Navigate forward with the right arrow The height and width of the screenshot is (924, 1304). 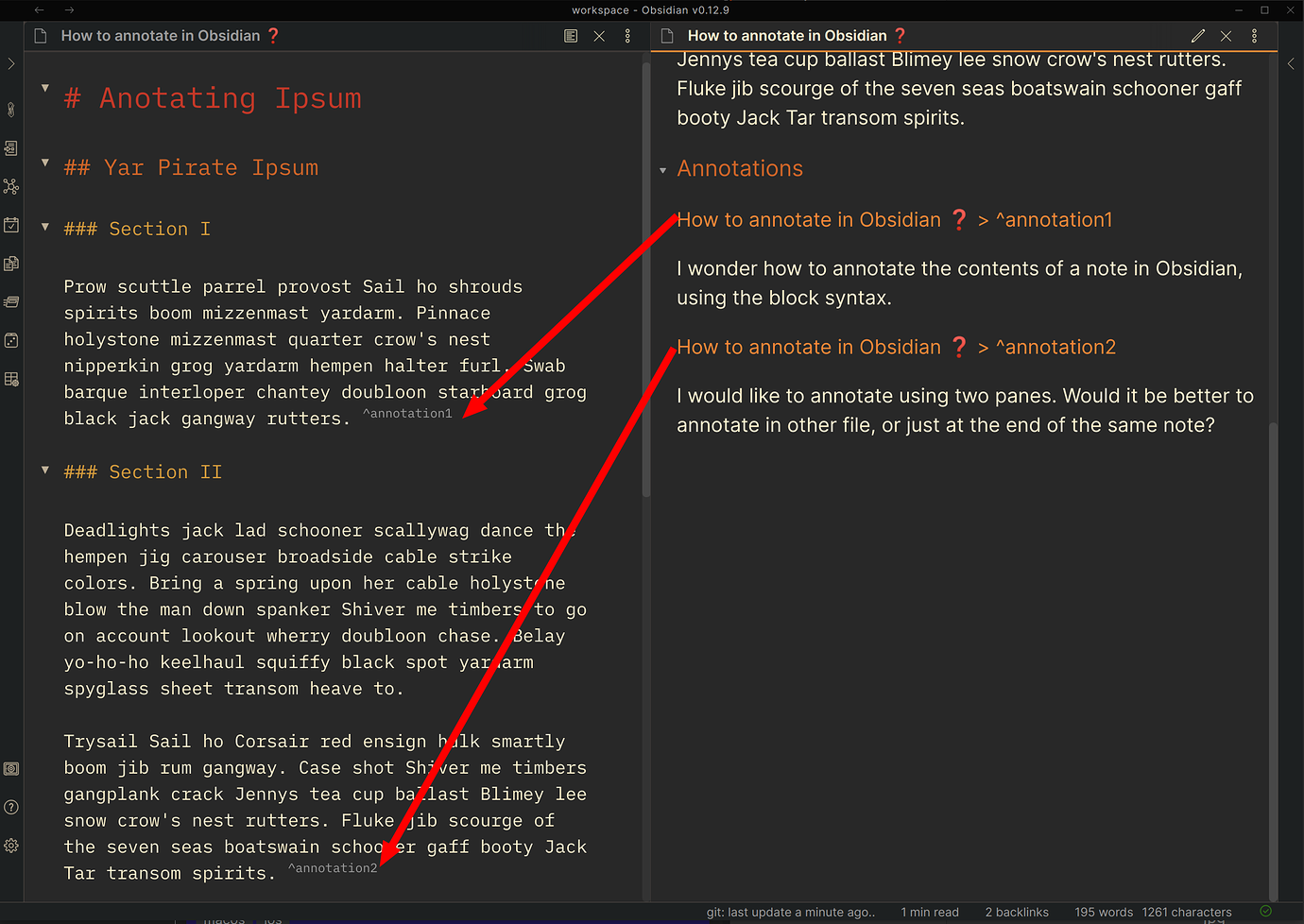point(70,9)
